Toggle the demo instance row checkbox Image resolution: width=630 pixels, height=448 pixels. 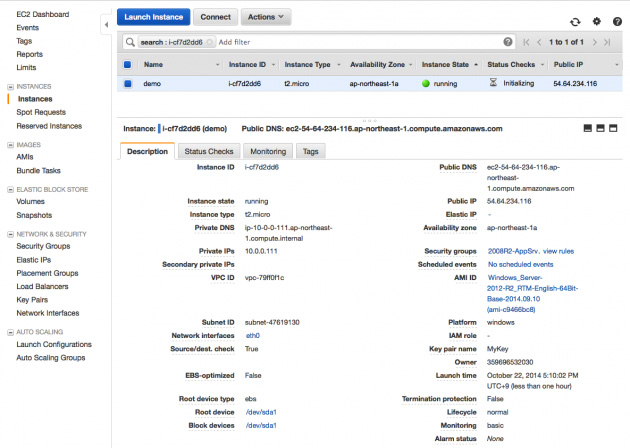coord(128,84)
